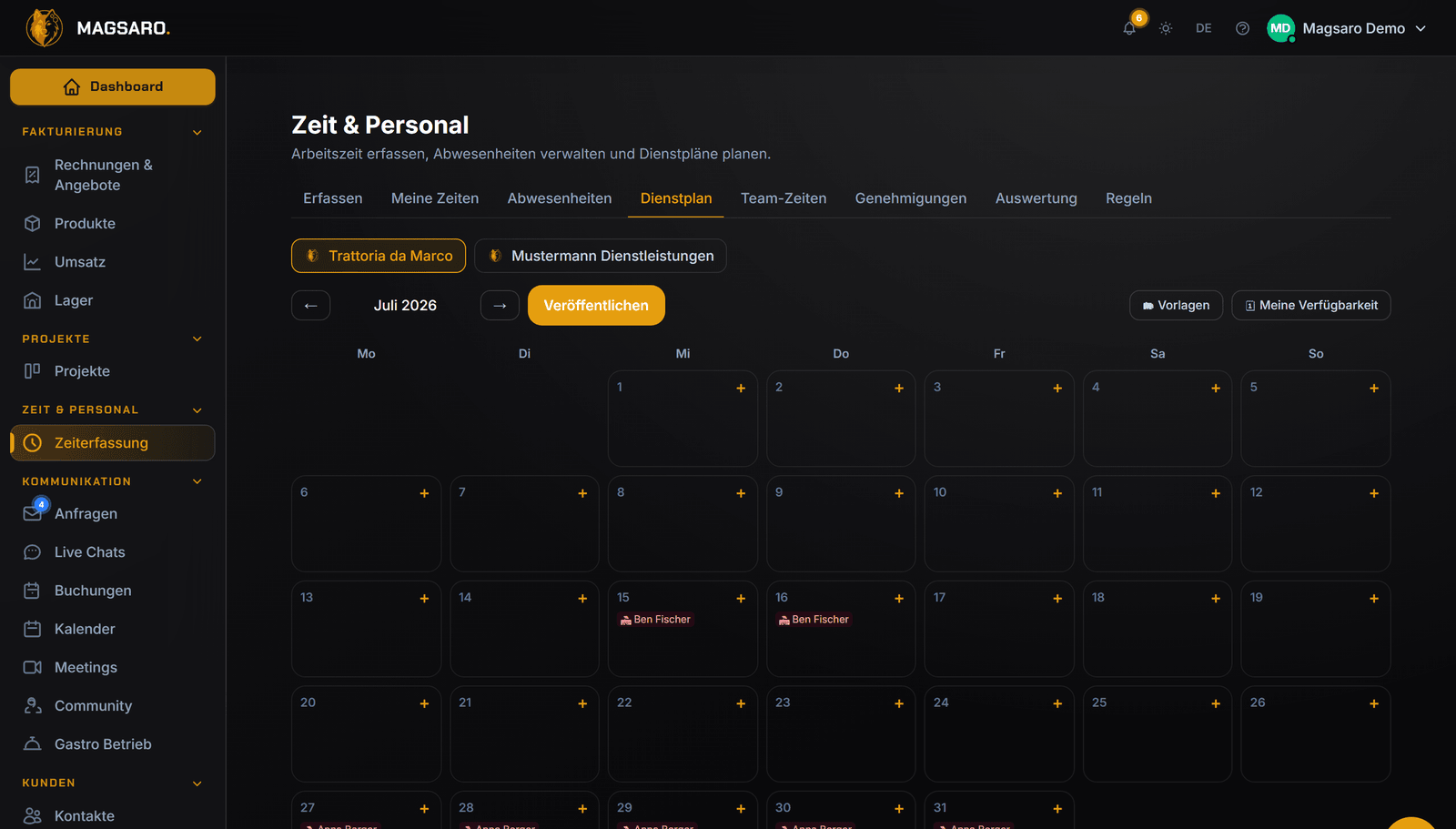Collapse the Kommunikation section

(197, 481)
